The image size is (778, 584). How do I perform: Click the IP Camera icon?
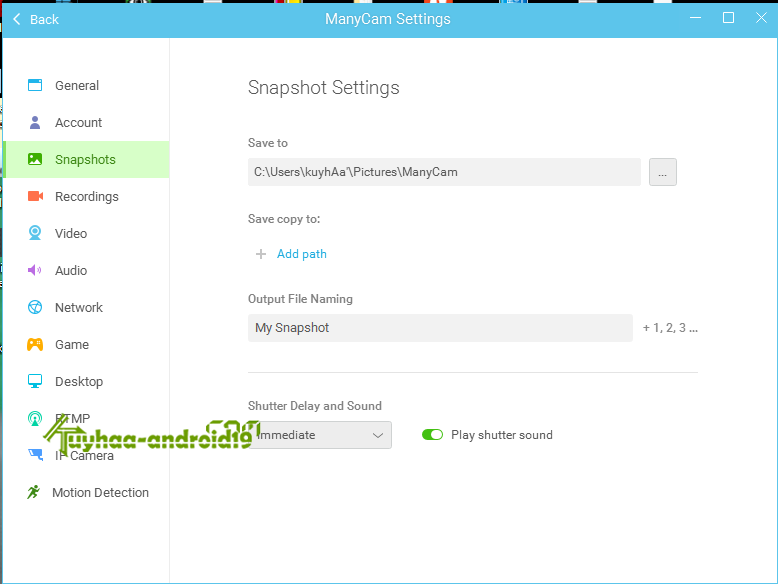coord(35,454)
